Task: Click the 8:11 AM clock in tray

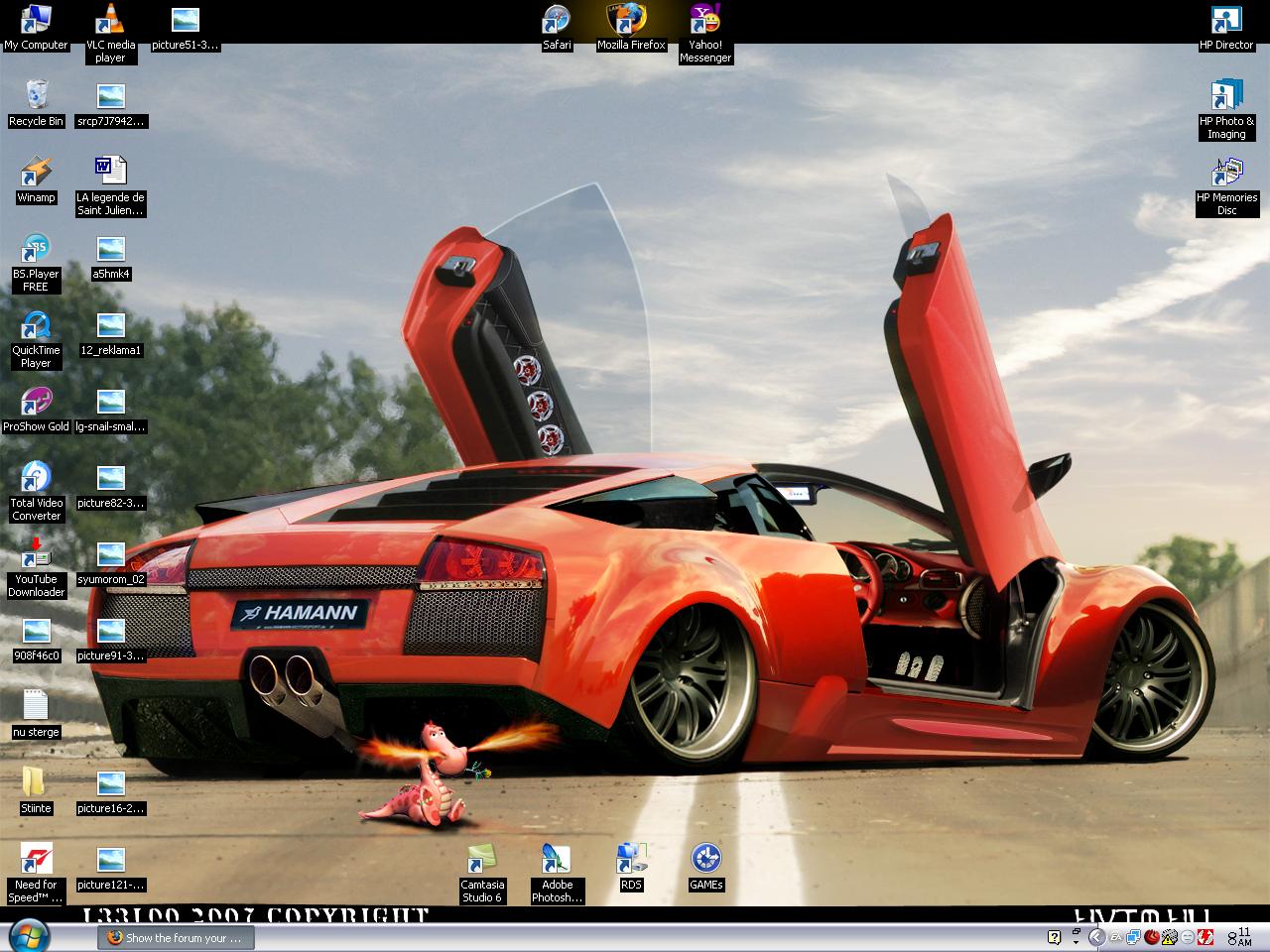Action: coord(1239,937)
